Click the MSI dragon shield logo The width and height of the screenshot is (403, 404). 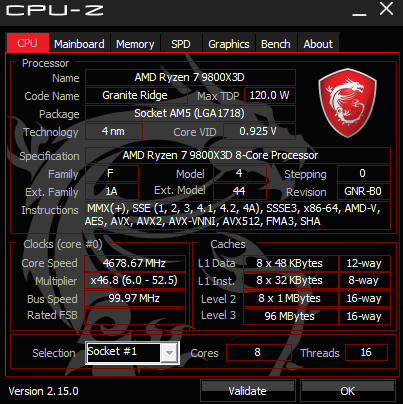point(348,103)
